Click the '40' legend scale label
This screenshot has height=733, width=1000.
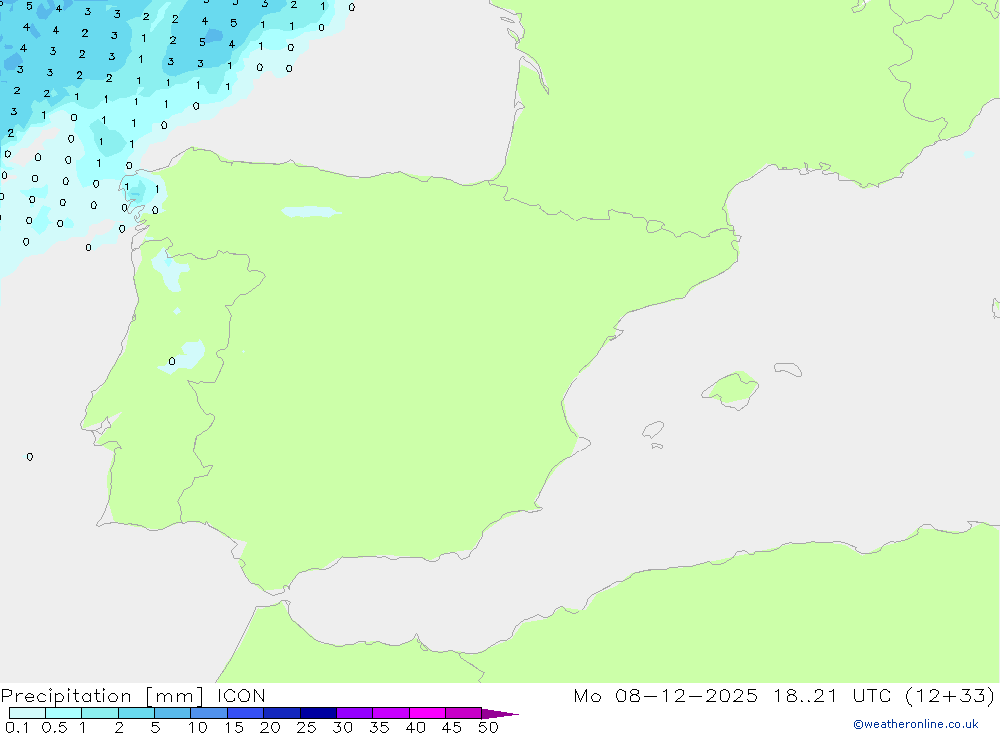(x=415, y=727)
